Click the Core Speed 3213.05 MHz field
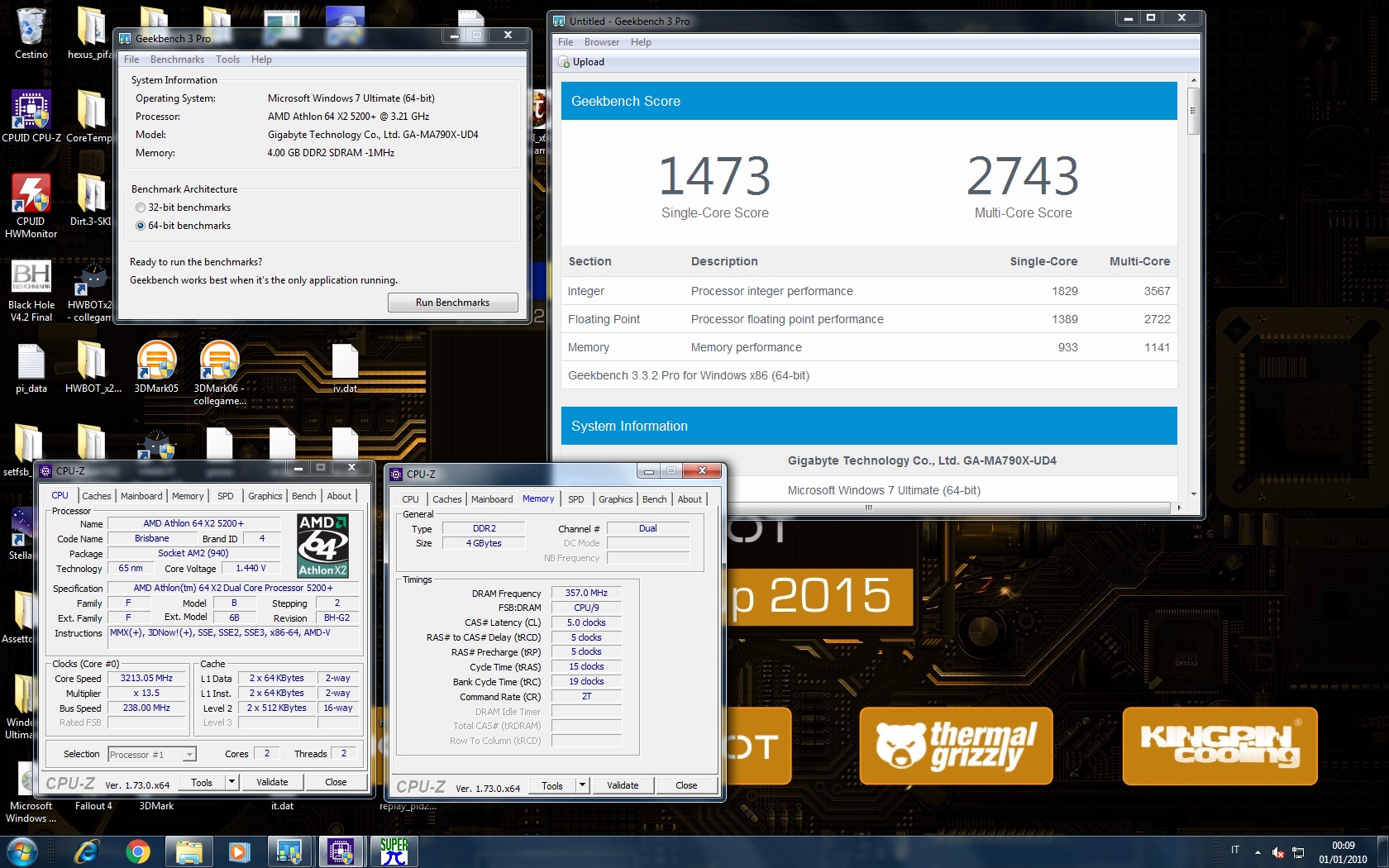Image resolution: width=1389 pixels, height=868 pixels. click(x=146, y=679)
